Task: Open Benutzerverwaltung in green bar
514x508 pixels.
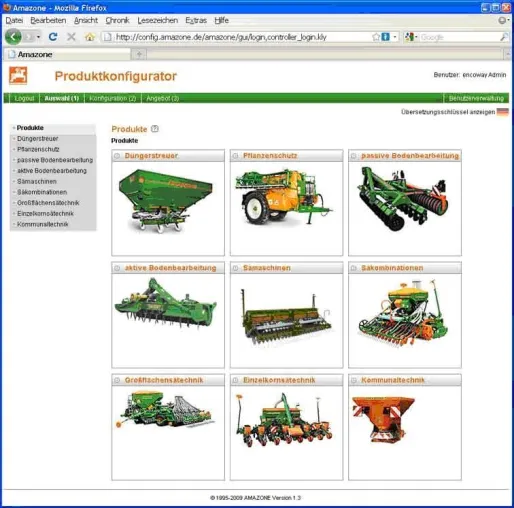Action: pos(476,98)
